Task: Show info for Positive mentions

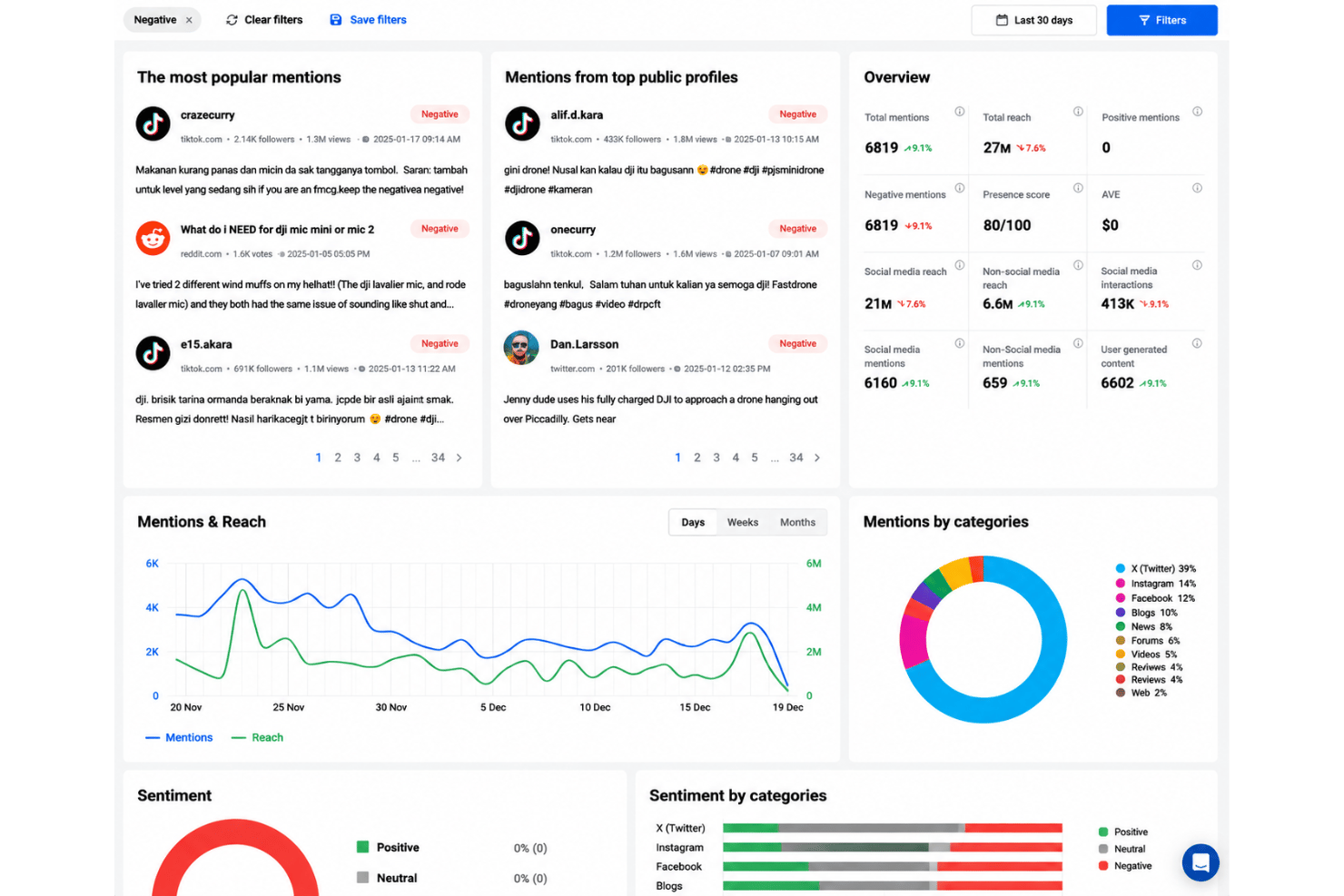Action: [1197, 112]
